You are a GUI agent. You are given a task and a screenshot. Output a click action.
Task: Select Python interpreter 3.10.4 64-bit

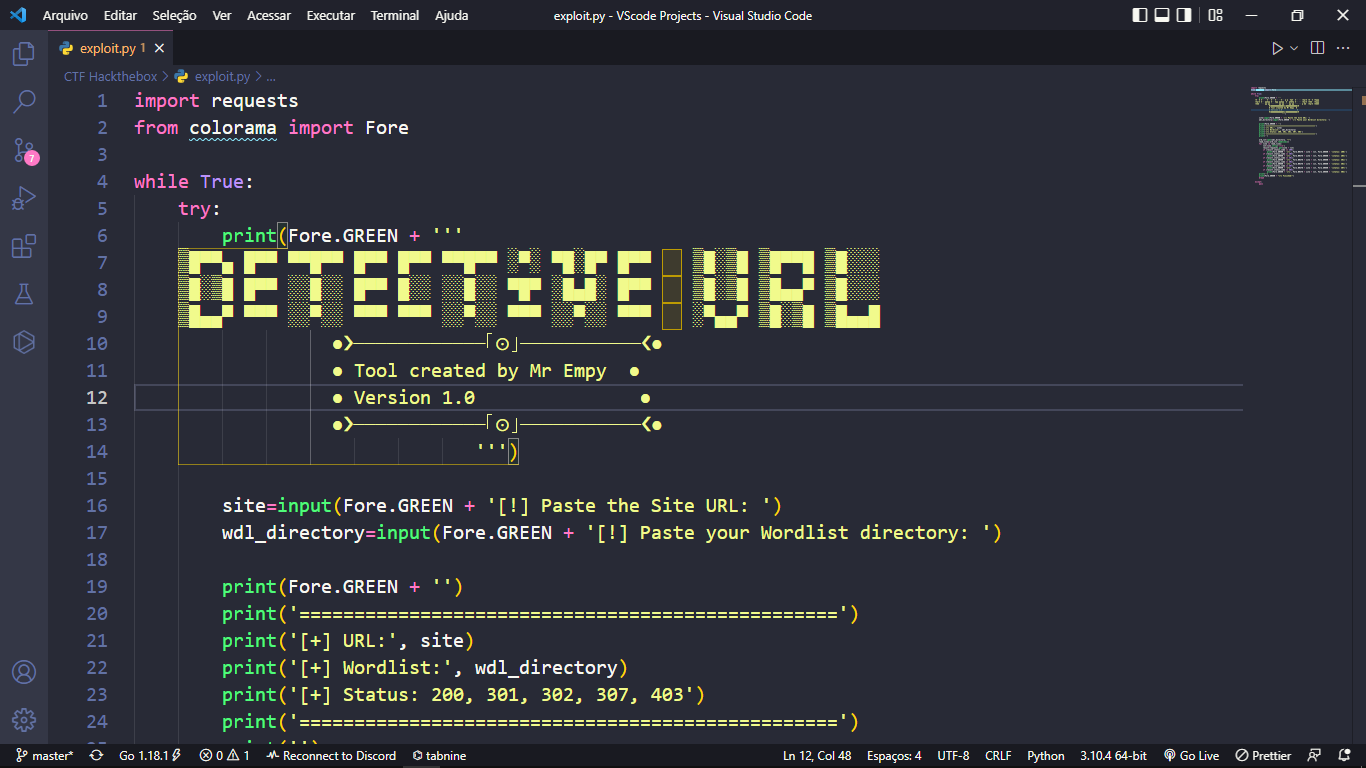coord(1113,756)
